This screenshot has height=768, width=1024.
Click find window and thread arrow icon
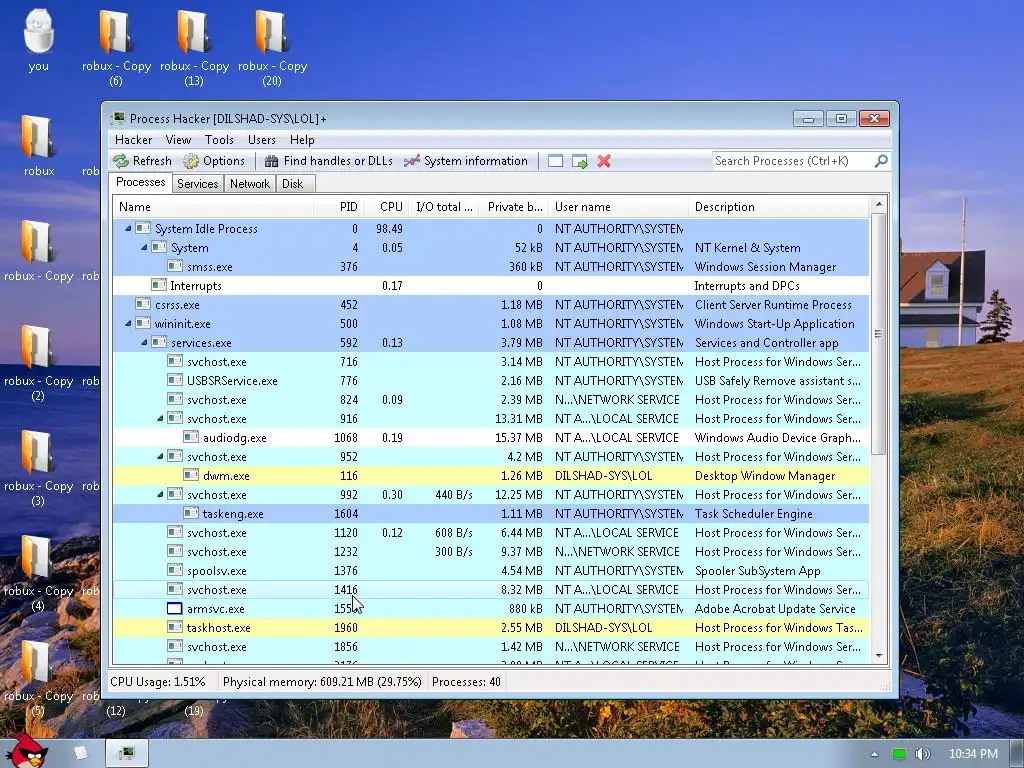[579, 161]
